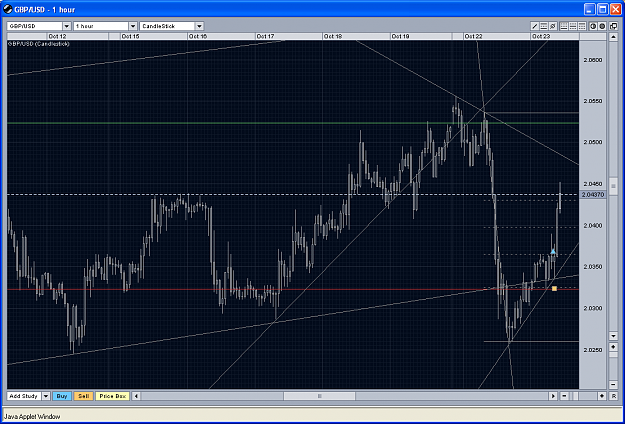Click the current price label 2.04370
625x424 pixels.
[x=593, y=194]
